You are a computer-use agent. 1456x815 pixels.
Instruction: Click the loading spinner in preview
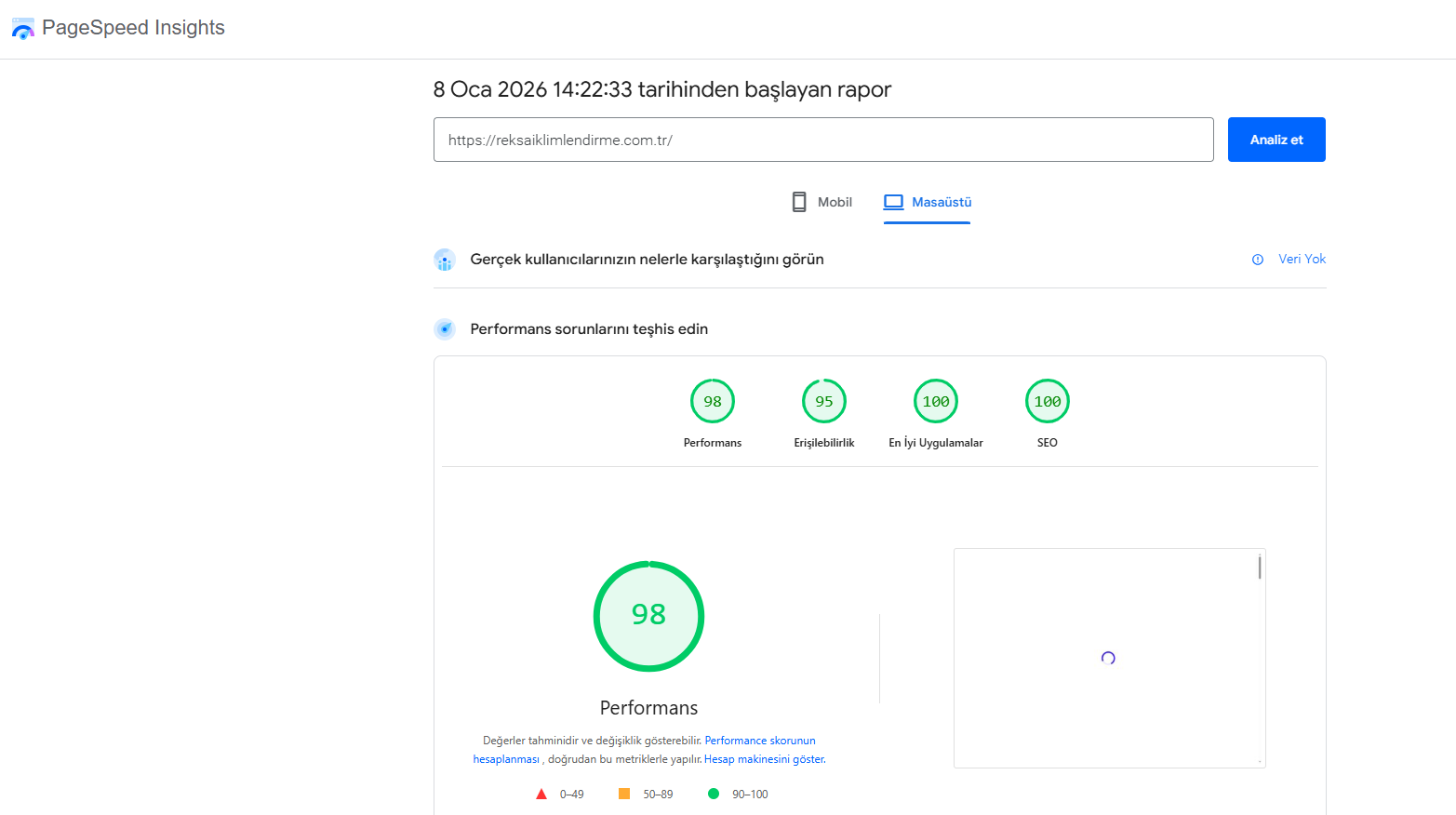click(1108, 658)
